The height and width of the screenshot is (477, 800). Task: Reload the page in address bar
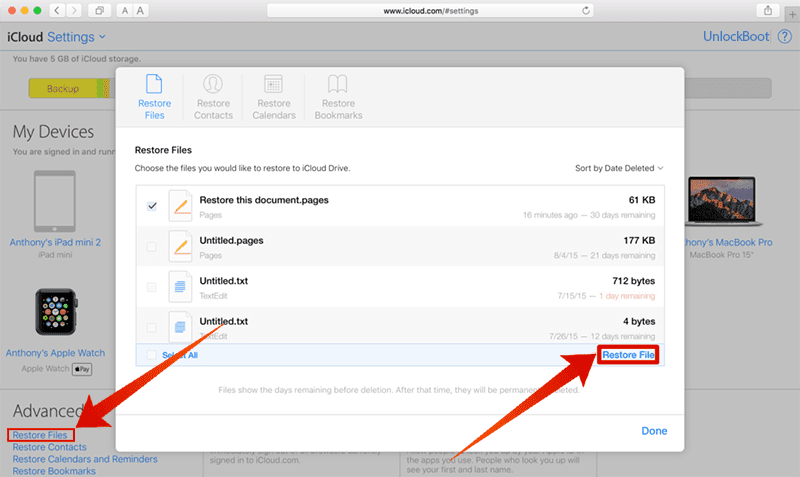[586, 10]
